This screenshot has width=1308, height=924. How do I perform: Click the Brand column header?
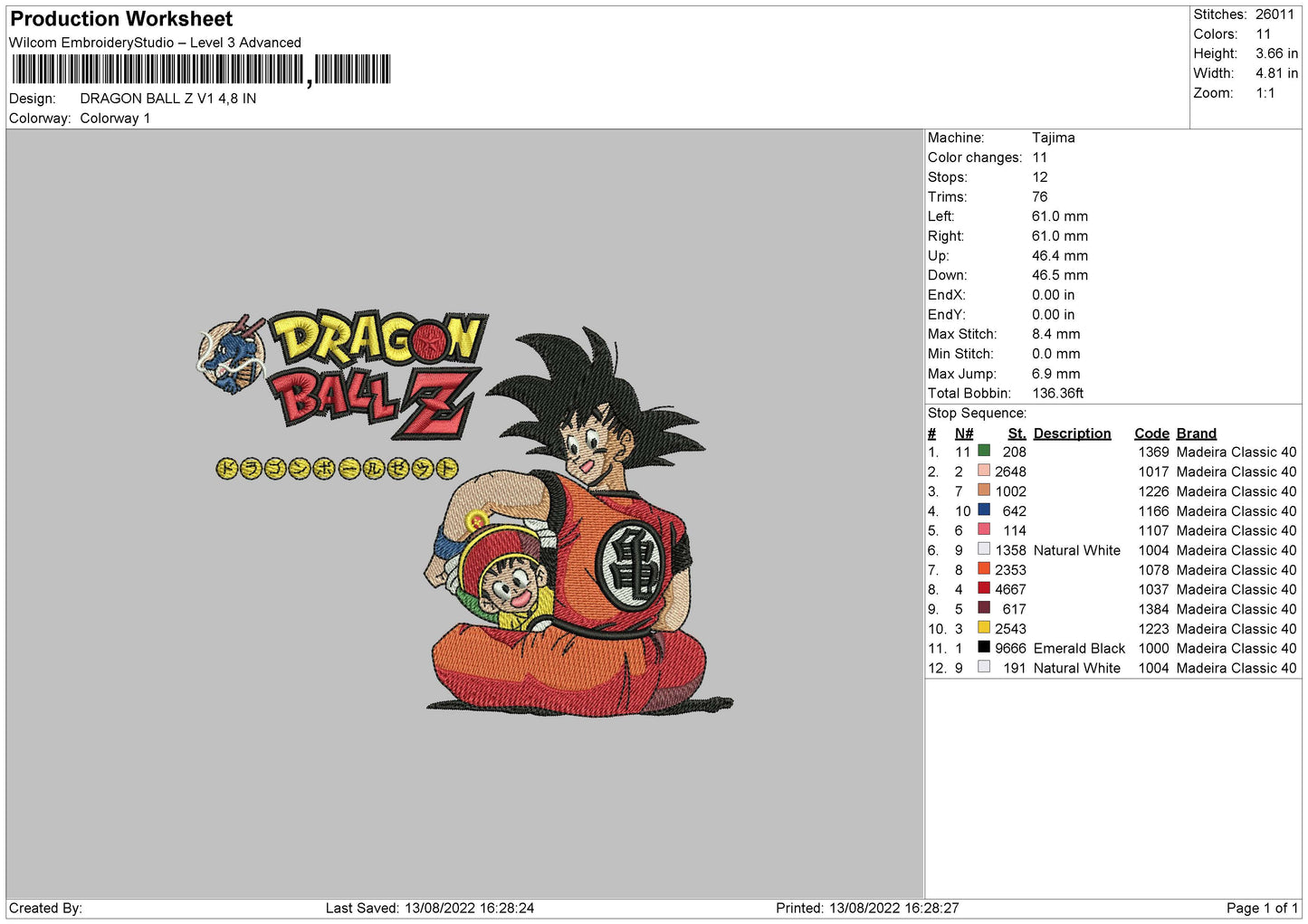[x=1196, y=433]
